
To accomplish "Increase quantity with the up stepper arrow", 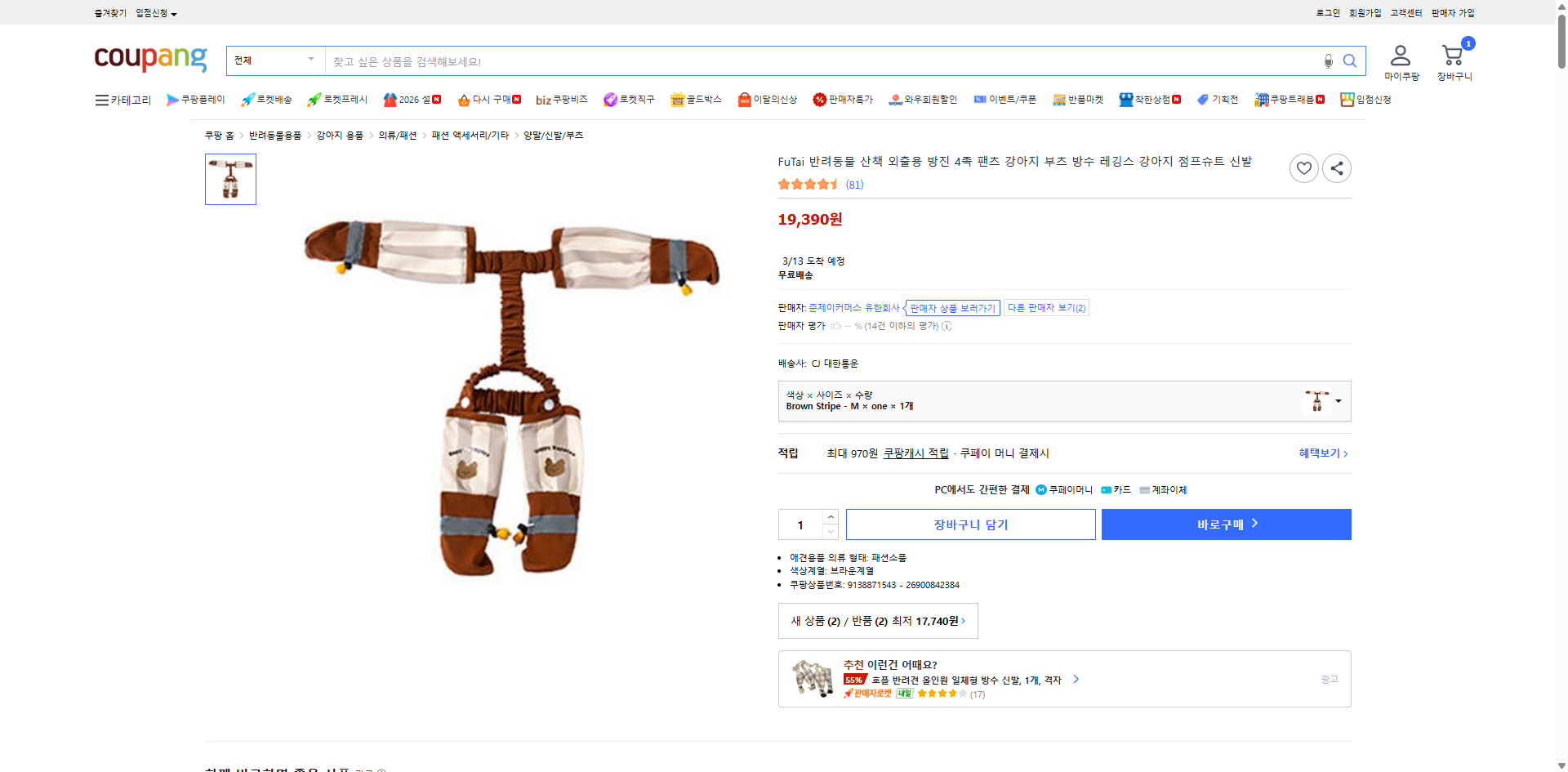I will click(x=831, y=515).
